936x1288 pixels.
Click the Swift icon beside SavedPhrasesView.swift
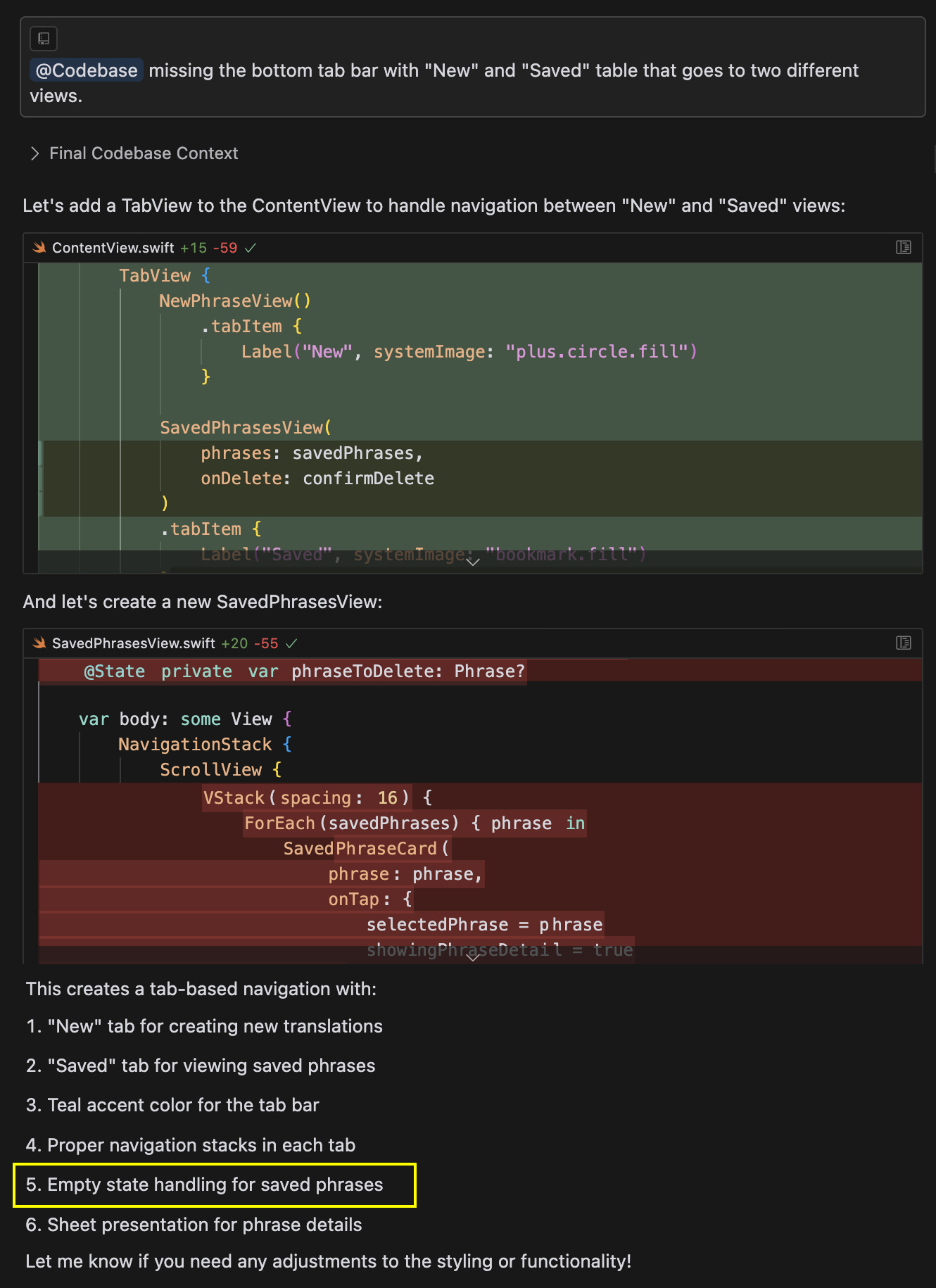[39, 643]
